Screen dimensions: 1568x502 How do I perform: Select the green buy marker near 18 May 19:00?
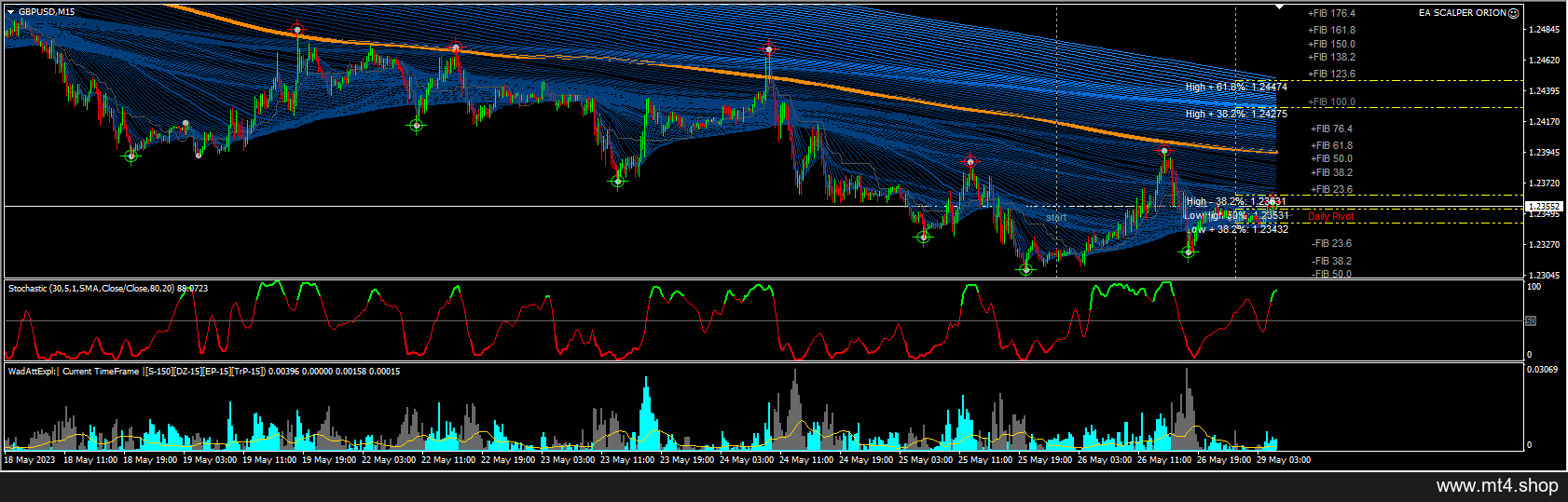[131, 156]
